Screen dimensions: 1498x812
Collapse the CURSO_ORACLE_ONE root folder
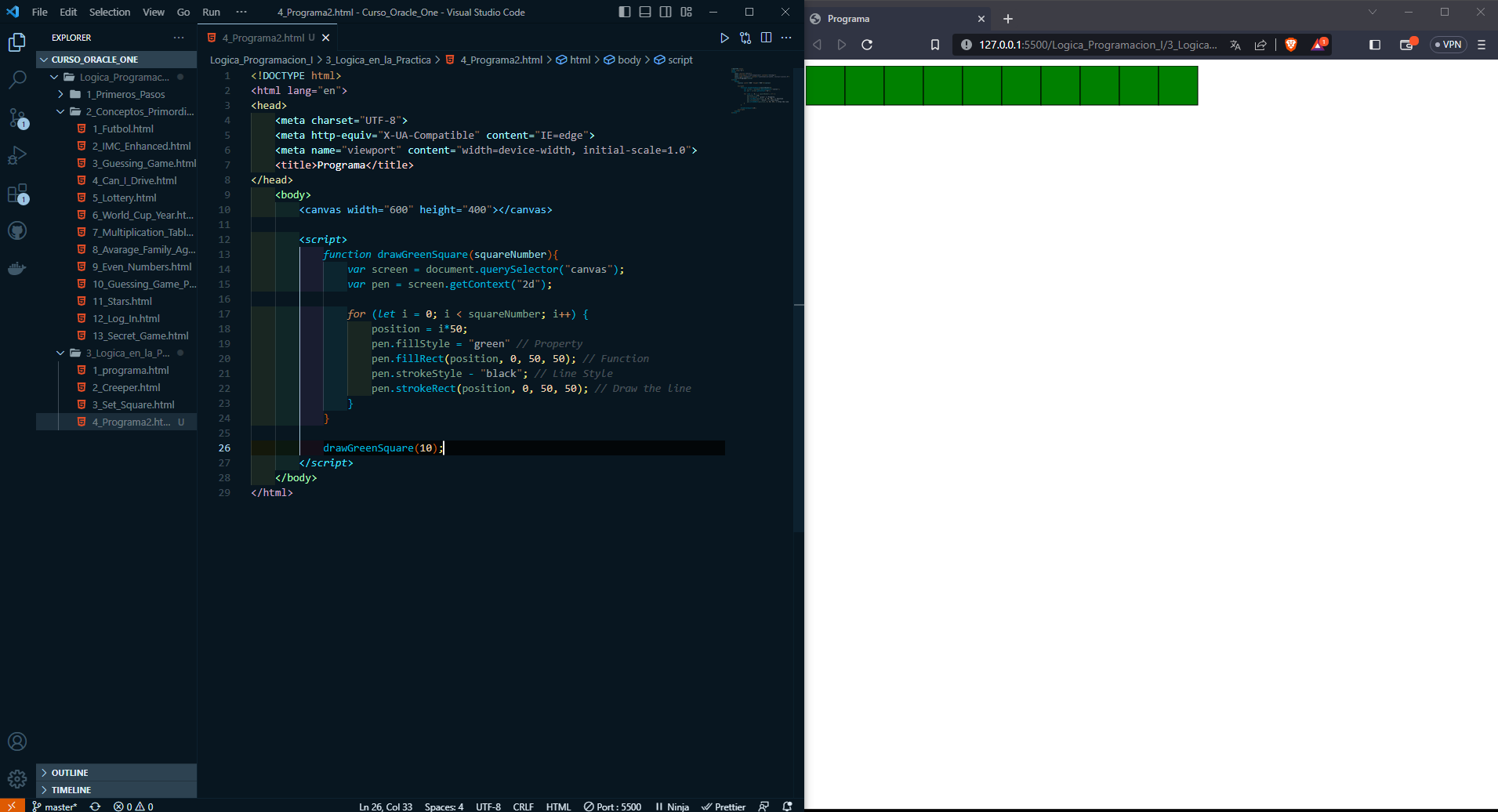[116, 60]
